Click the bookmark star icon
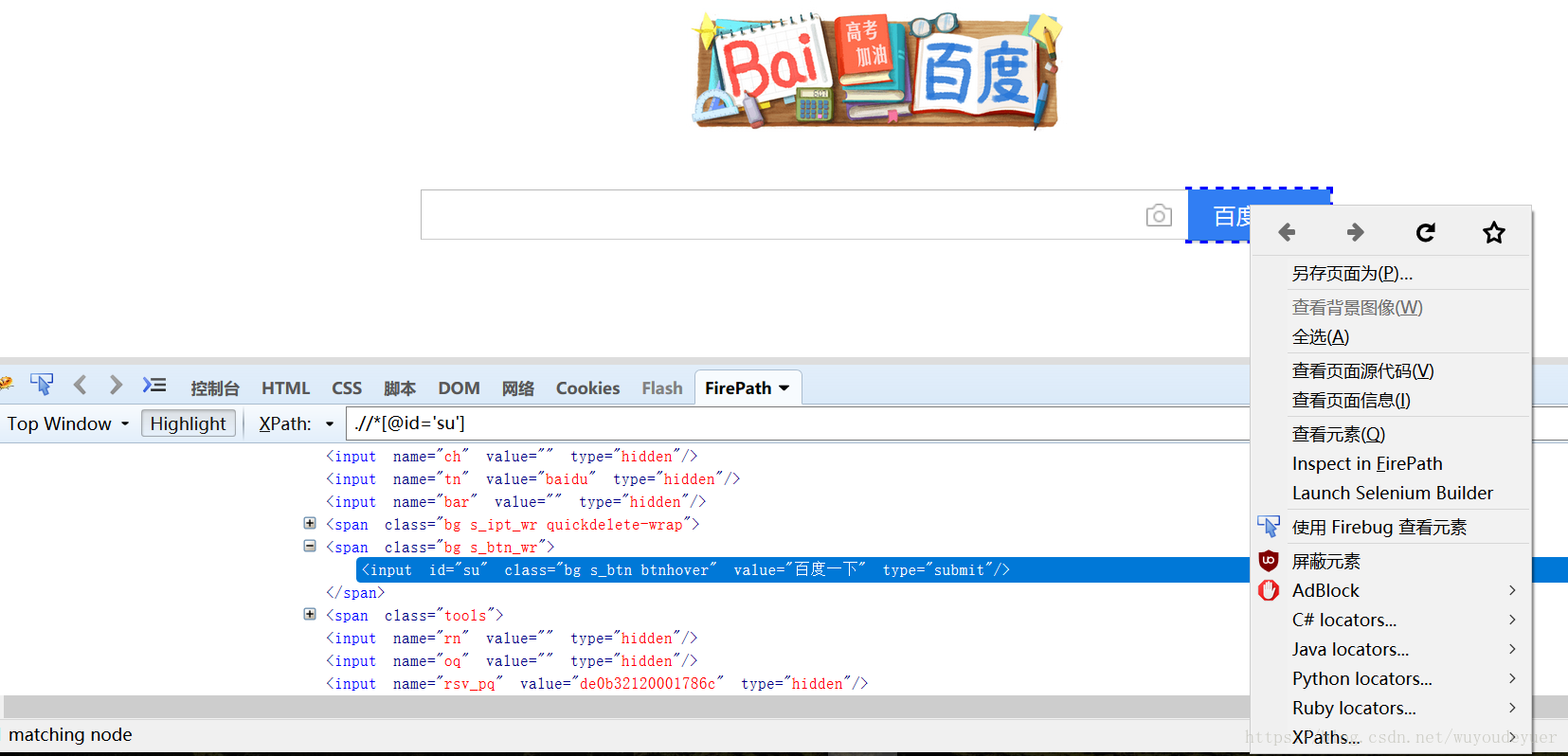The image size is (1568, 756). coord(1494,232)
